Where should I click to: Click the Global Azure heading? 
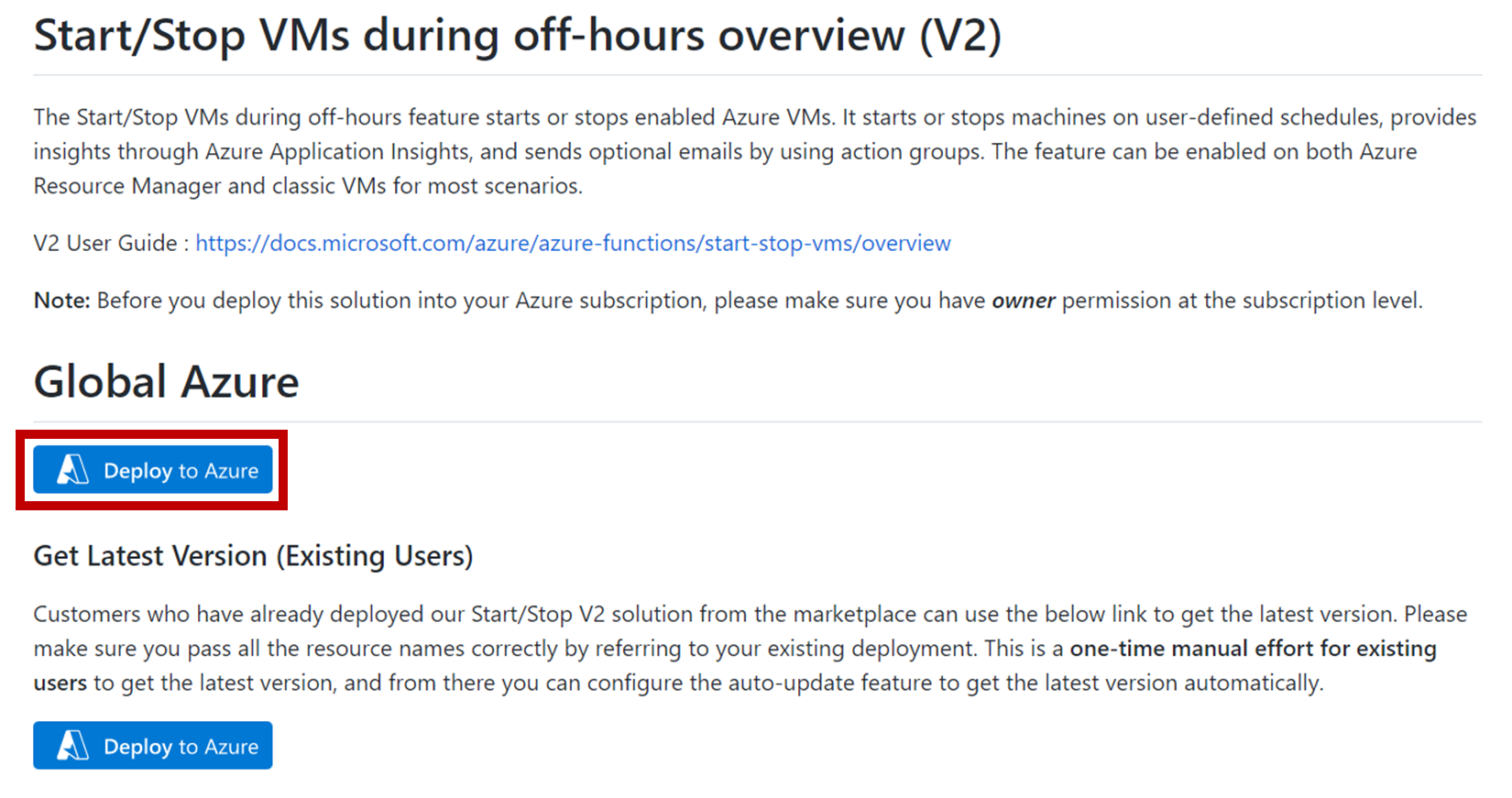tap(165, 382)
